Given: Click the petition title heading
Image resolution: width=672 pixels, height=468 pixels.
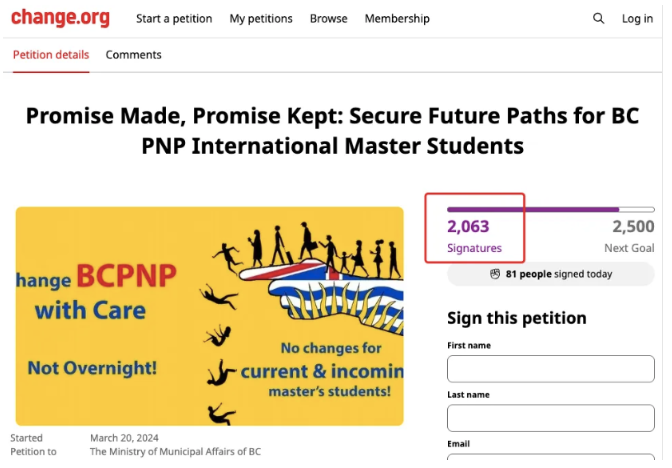Looking at the screenshot, I should coord(333,131).
